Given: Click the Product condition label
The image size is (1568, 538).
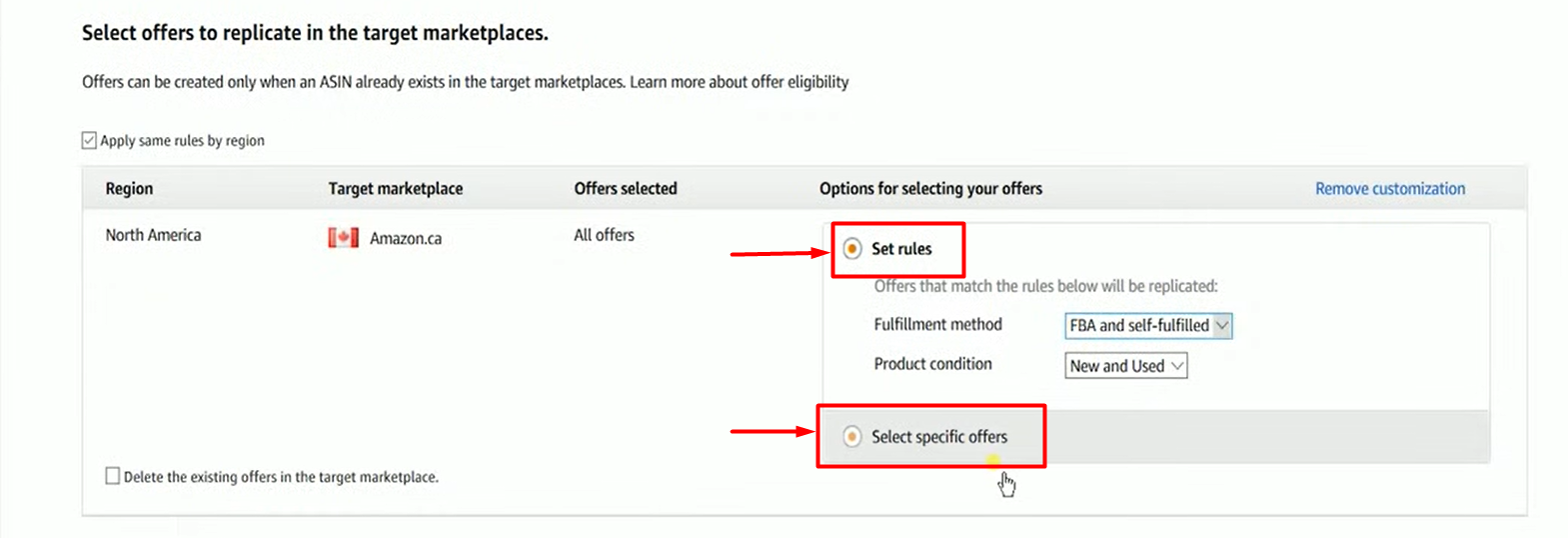Looking at the screenshot, I should (x=932, y=364).
